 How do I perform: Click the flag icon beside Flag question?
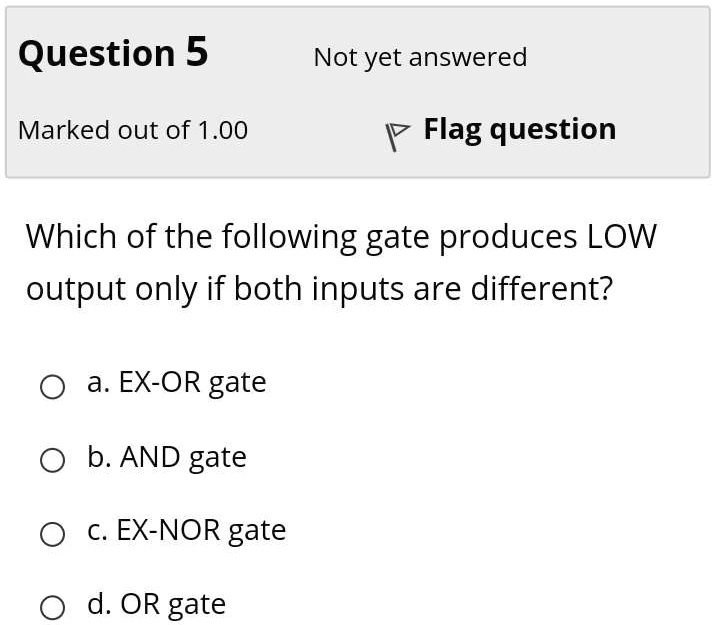tap(397, 136)
